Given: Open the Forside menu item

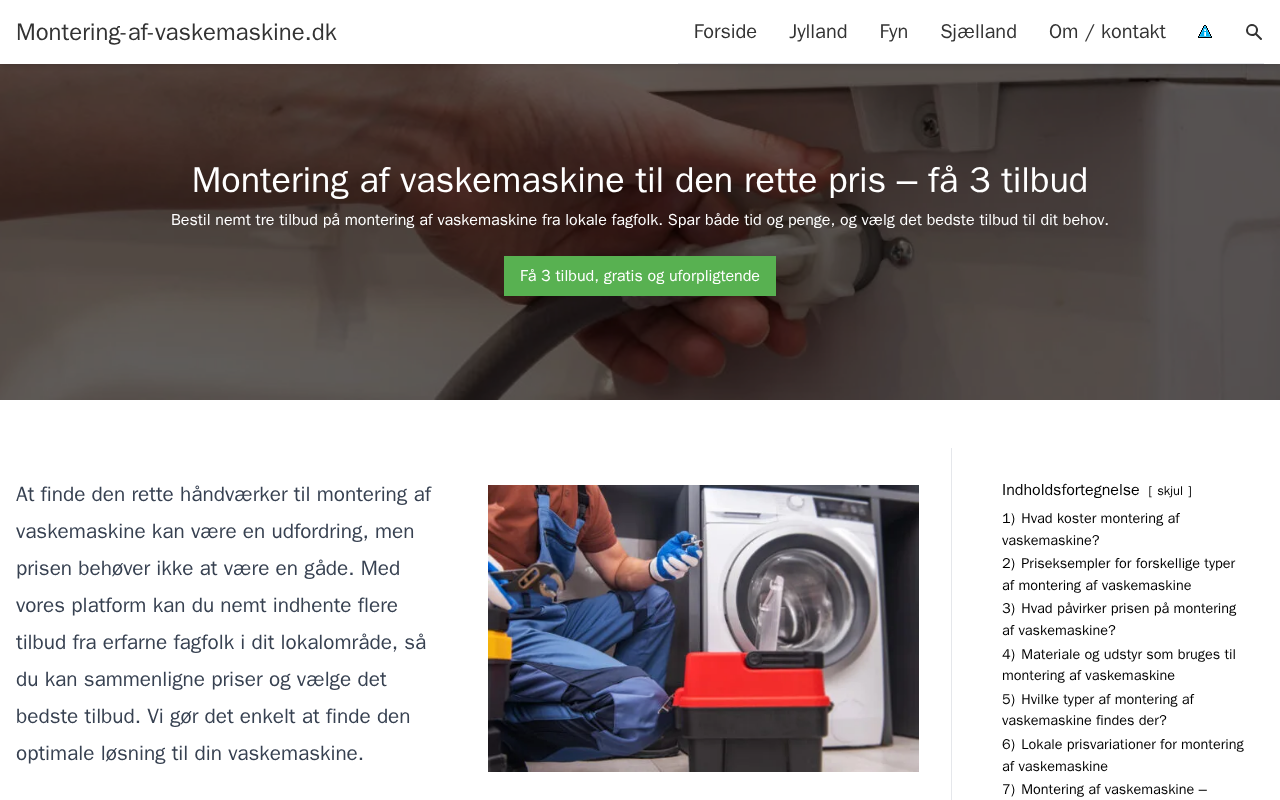Looking at the screenshot, I should pyautogui.click(x=725, y=32).
